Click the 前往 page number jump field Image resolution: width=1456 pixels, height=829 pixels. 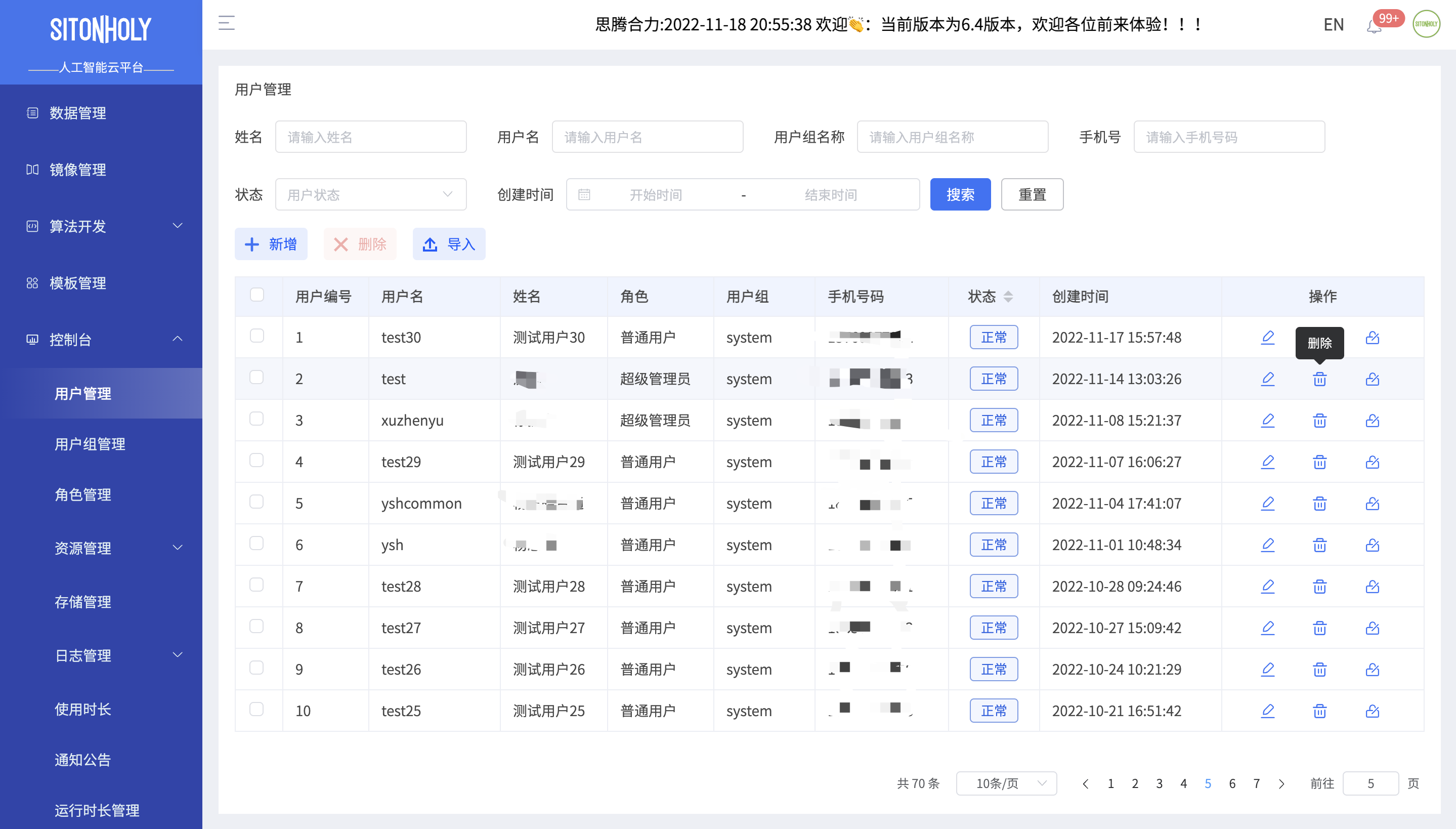click(1370, 783)
